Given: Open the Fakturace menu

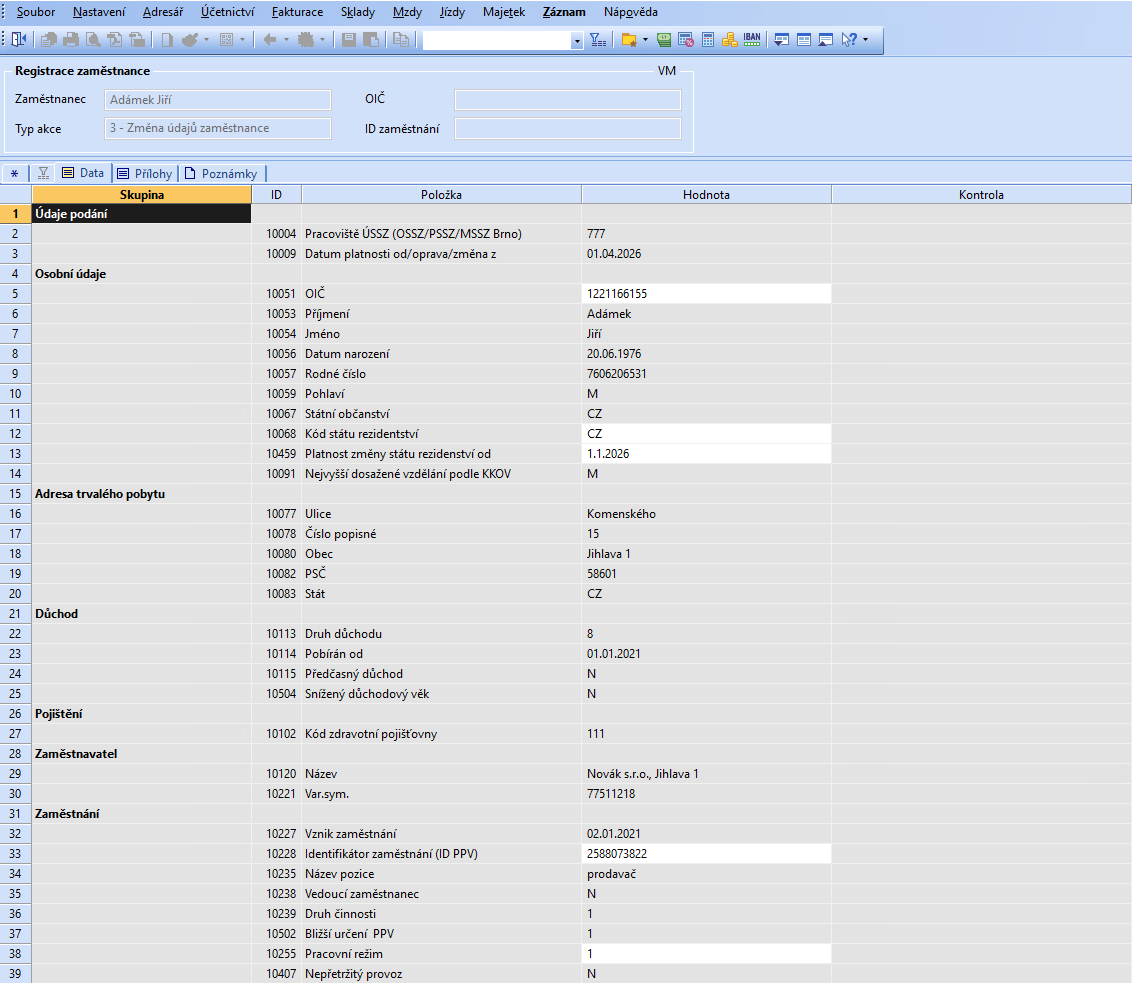Looking at the screenshot, I should pos(297,13).
